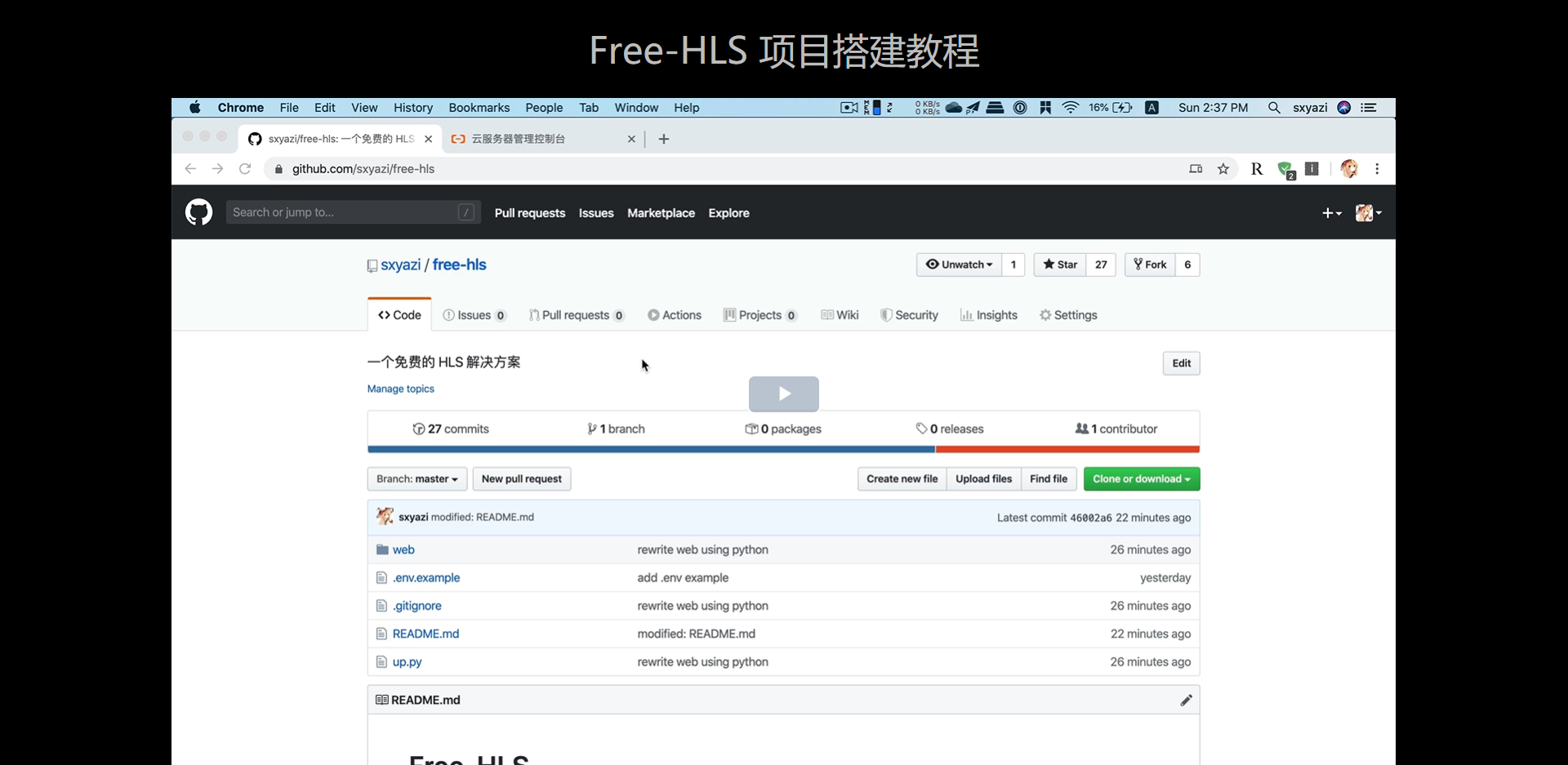Open the repository Settings tab
The image size is (1568, 765).
1068,315
